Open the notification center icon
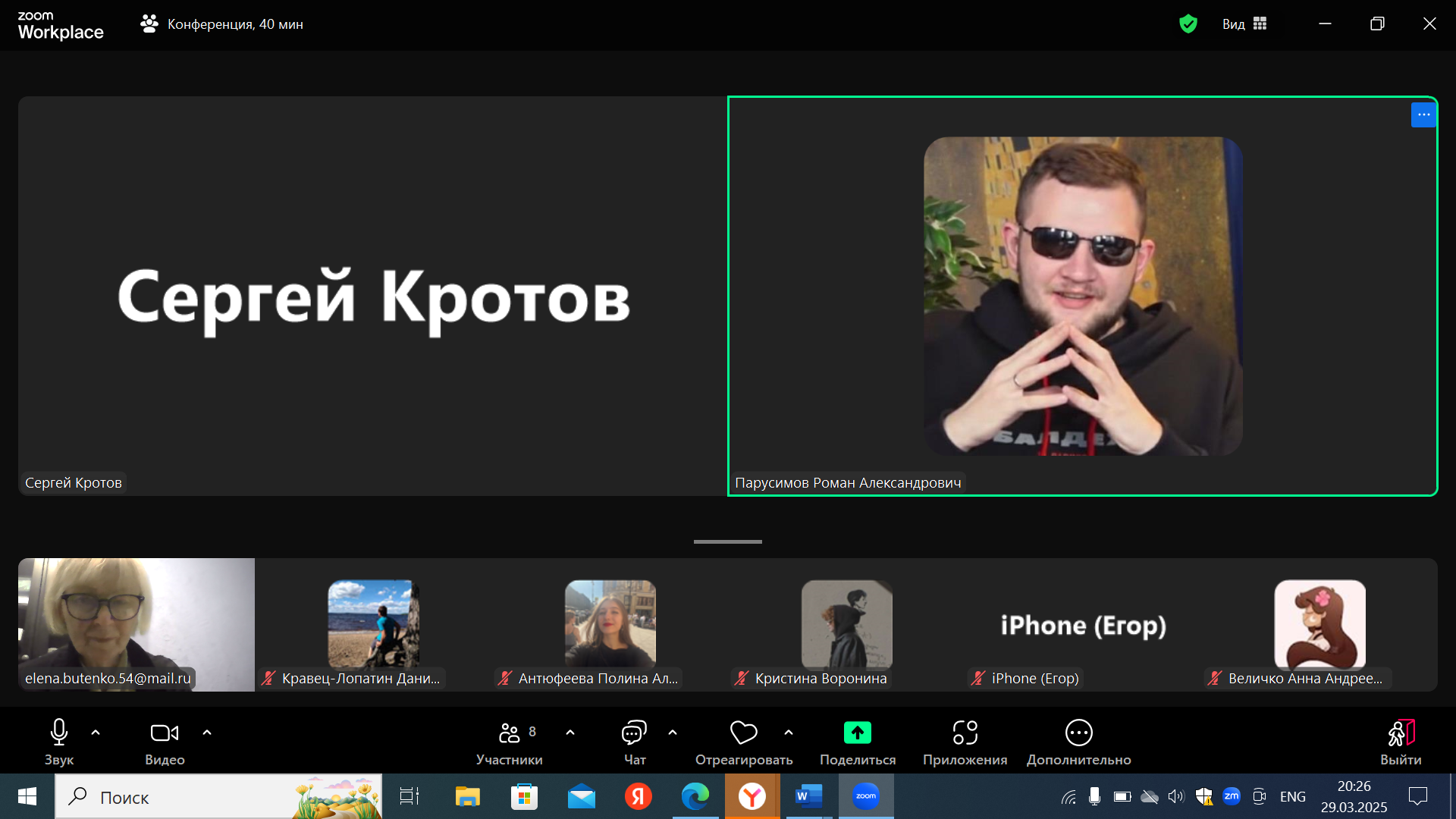 1417,796
